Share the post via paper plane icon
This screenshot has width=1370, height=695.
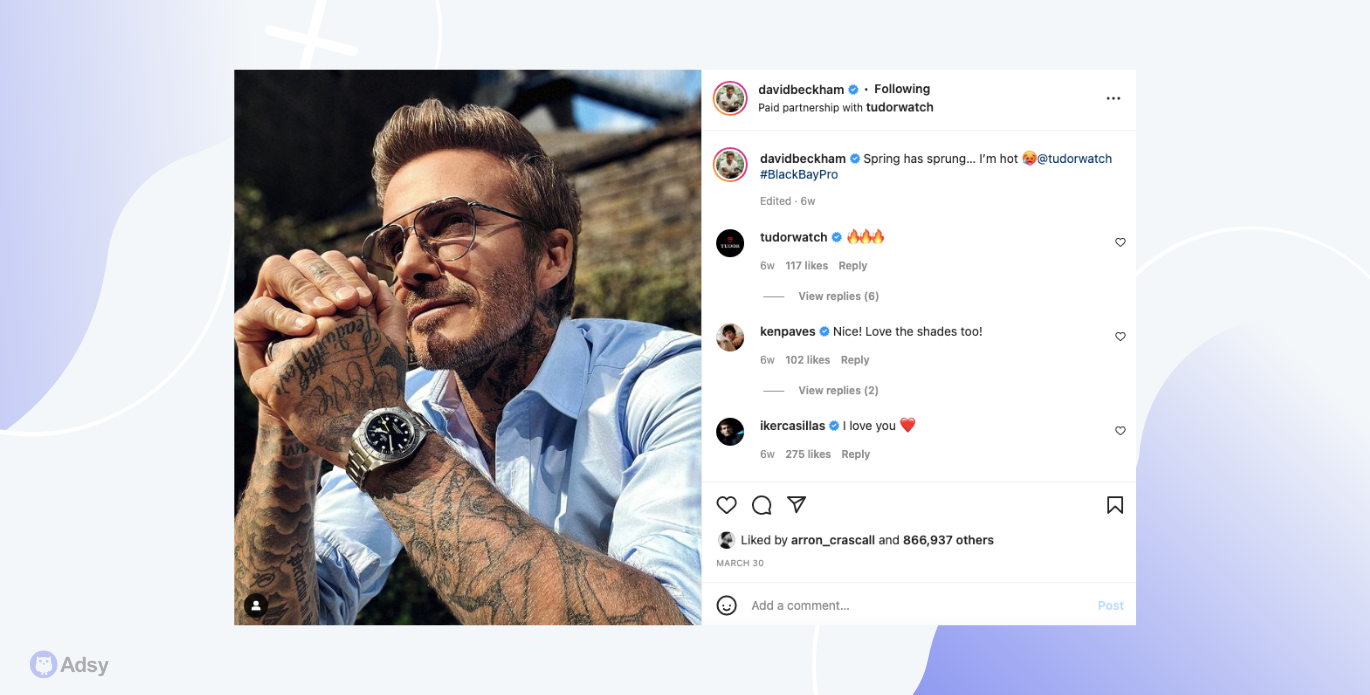point(796,504)
